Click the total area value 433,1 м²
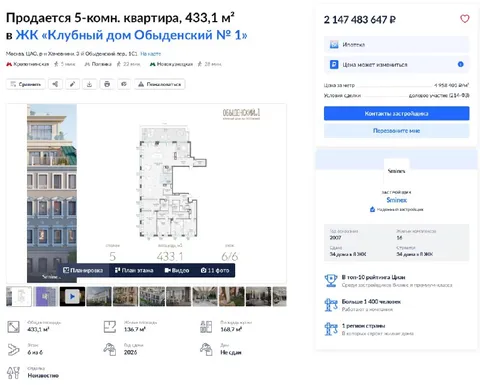 coord(38,329)
